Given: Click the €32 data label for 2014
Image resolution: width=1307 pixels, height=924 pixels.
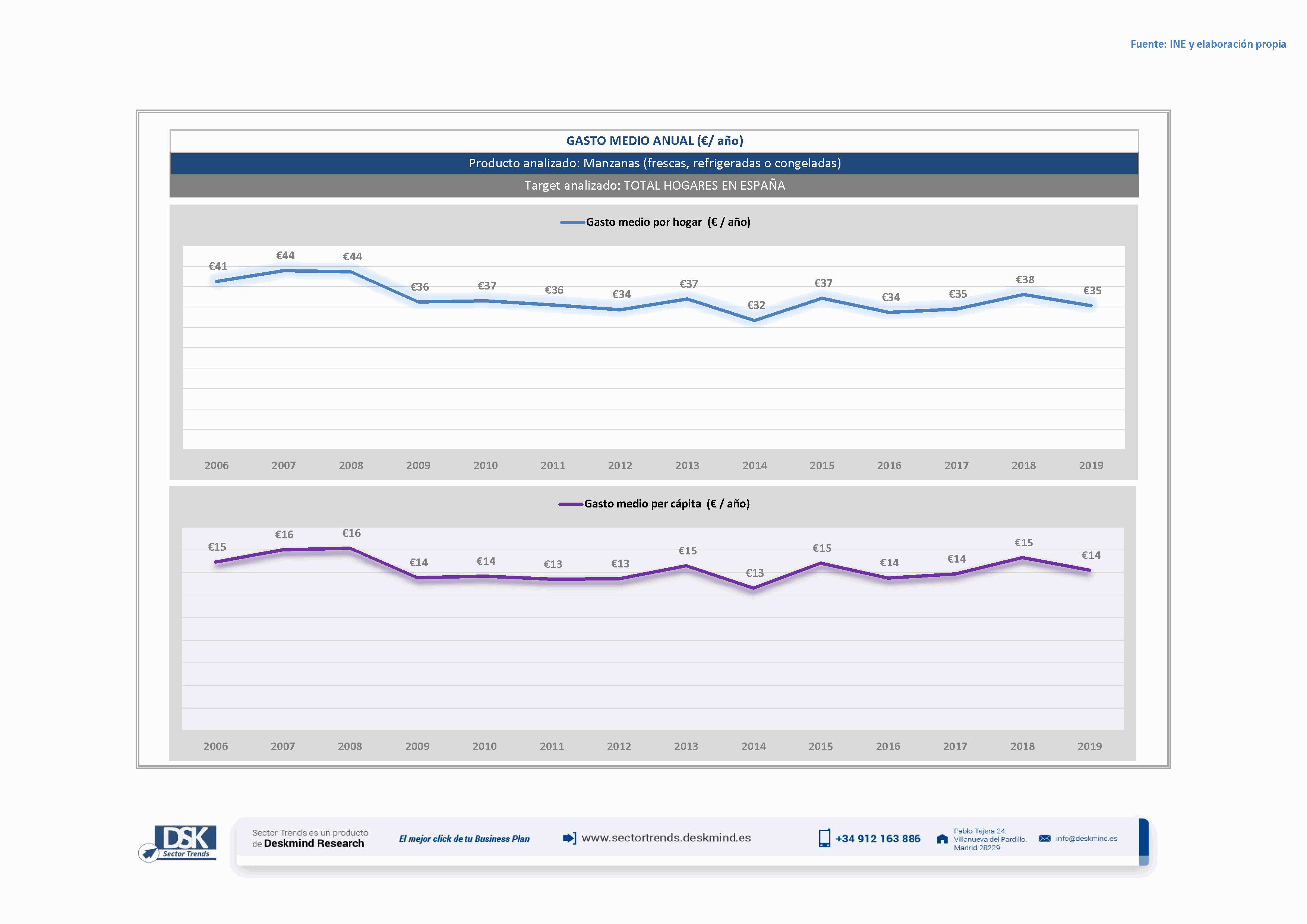Looking at the screenshot, I should pyautogui.click(x=756, y=306).
